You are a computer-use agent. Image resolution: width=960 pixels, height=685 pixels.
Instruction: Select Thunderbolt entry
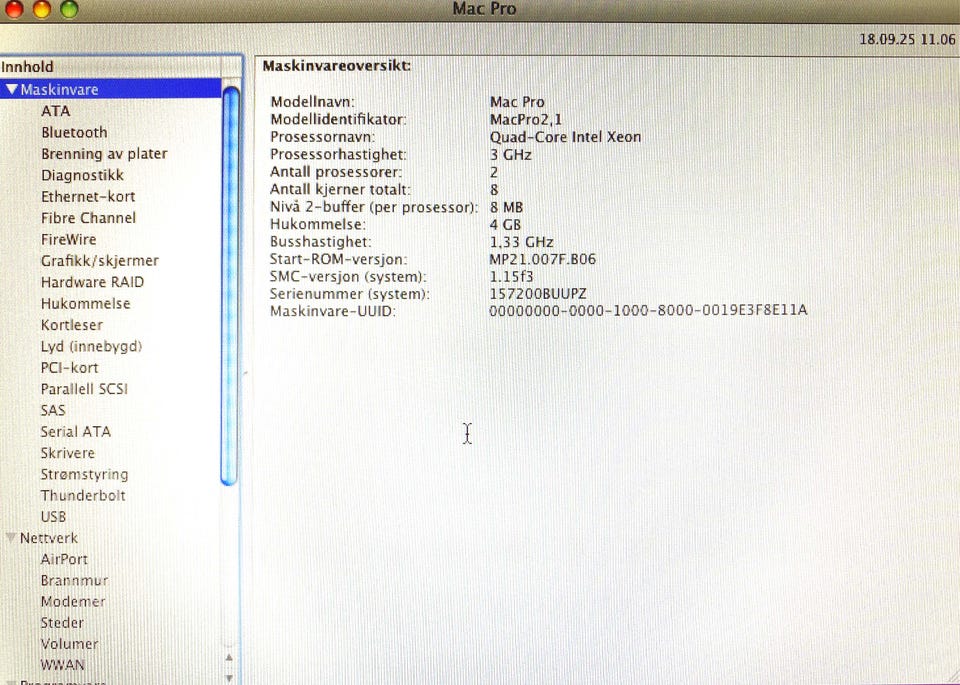point(83,495)
